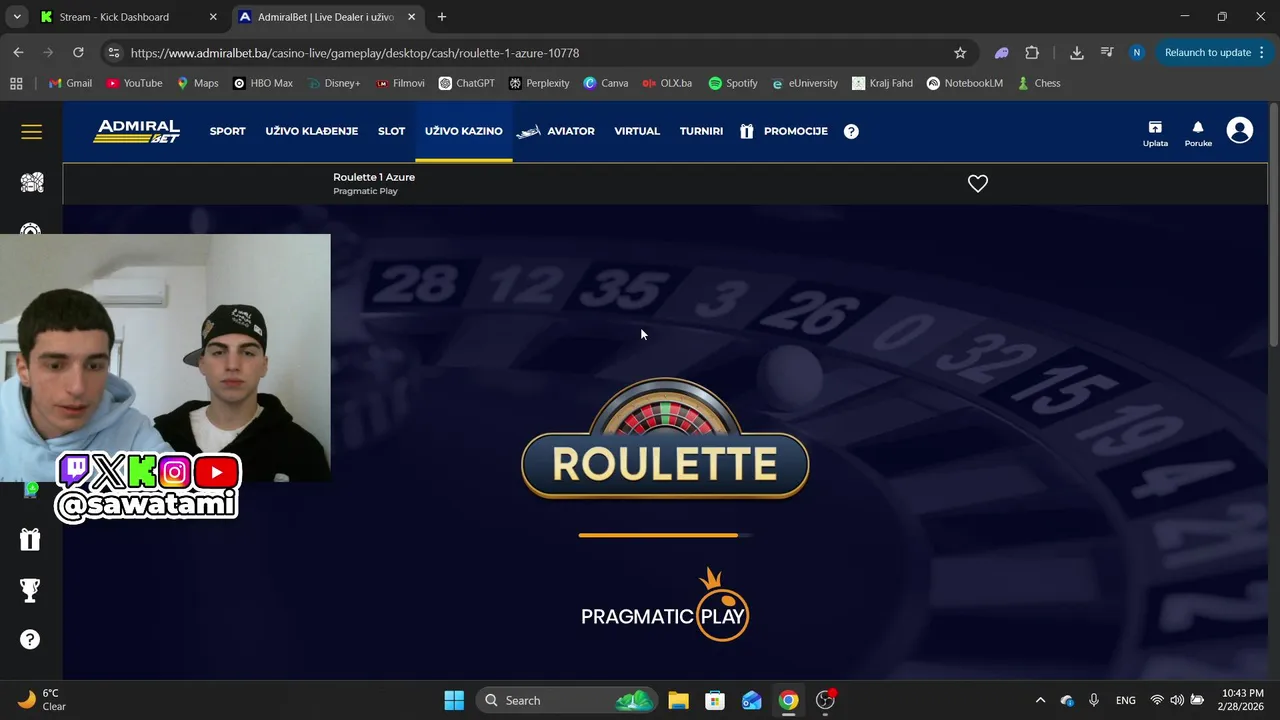Open the media controls icon
1280x720 pixels.
pos(1107,53)
